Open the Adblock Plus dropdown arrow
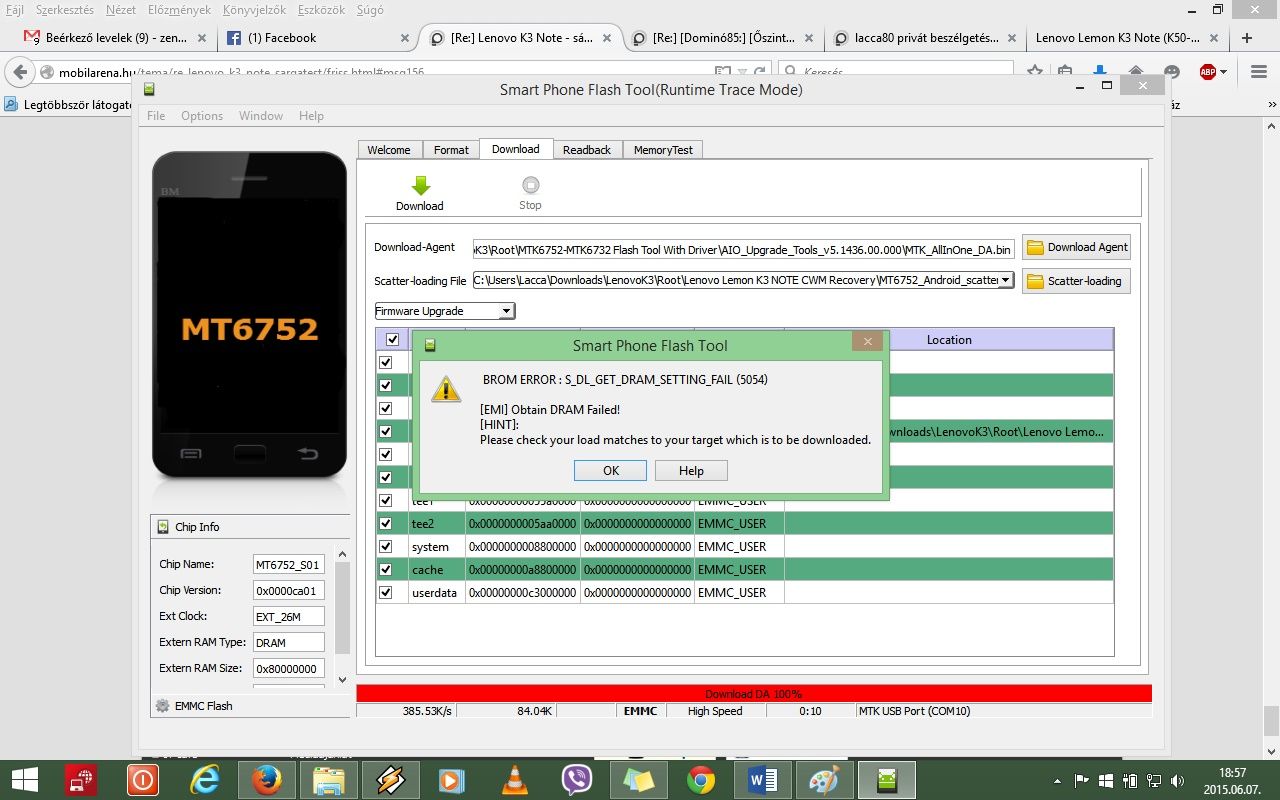 [x=1224, y=72]
